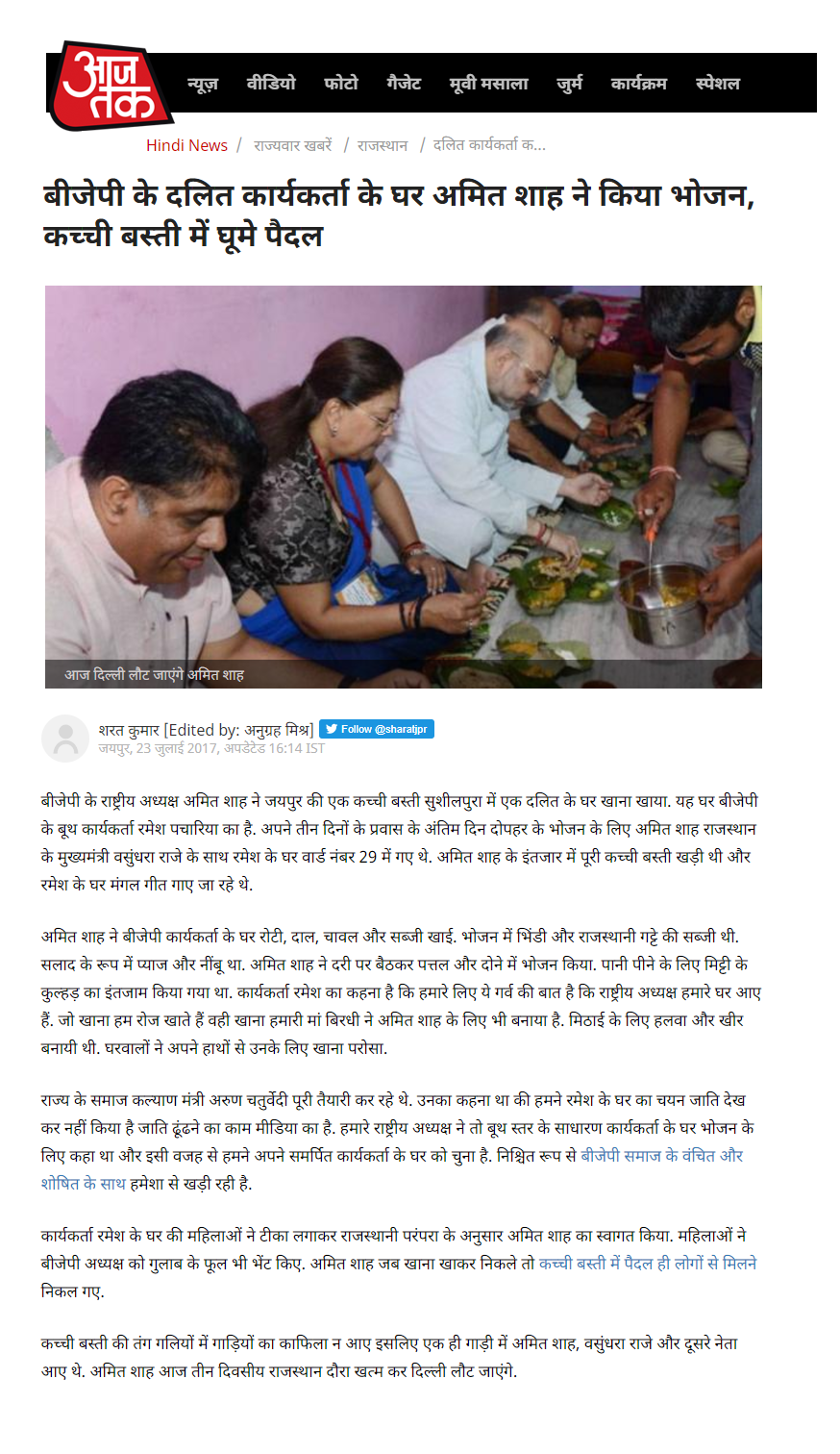Select गैजेट in the navigation bar
The image size is (840, 1454).
coord(404,84)
